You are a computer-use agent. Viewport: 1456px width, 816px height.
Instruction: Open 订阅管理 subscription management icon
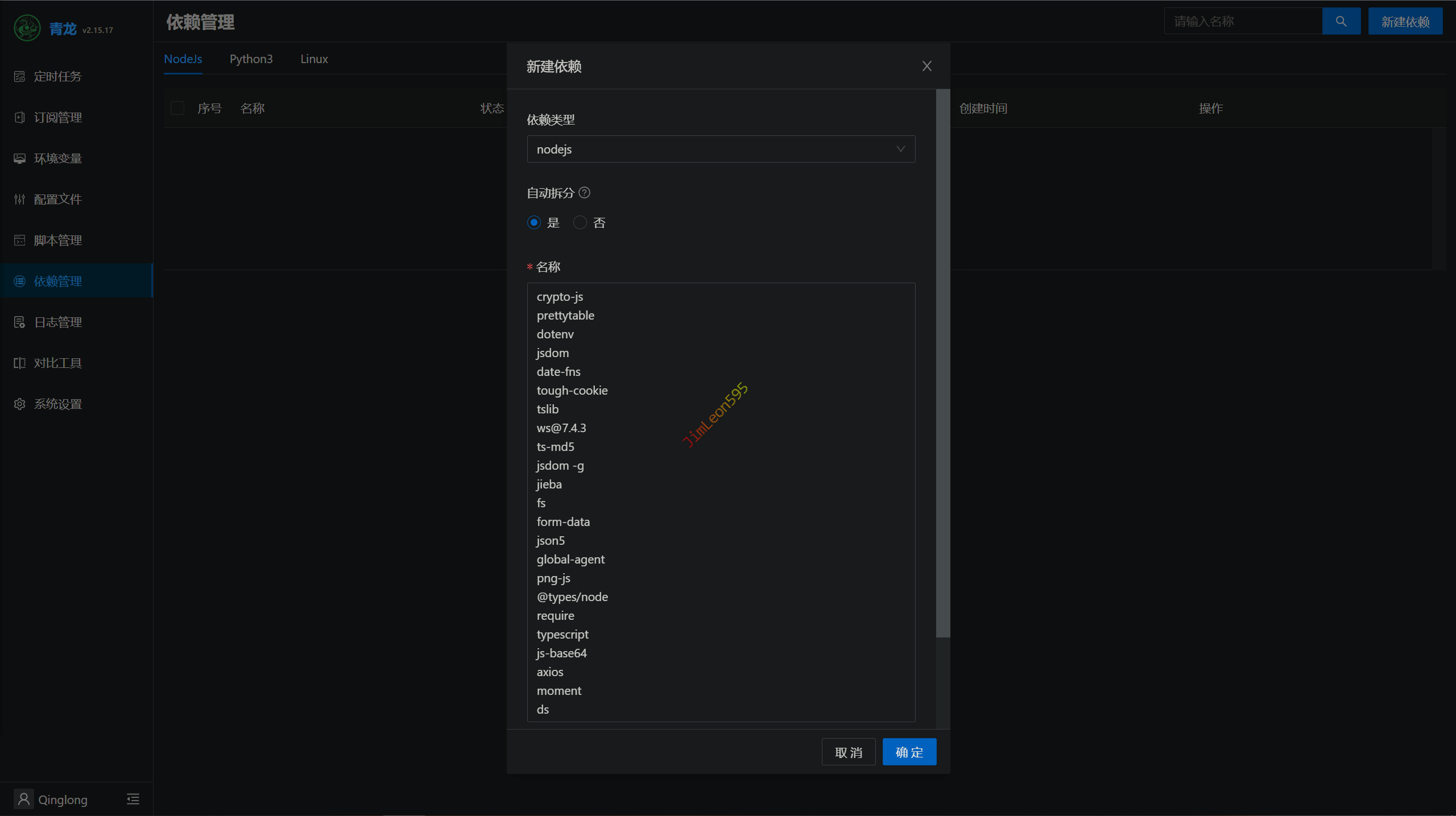pyautogui.click(x=20, y=118)
